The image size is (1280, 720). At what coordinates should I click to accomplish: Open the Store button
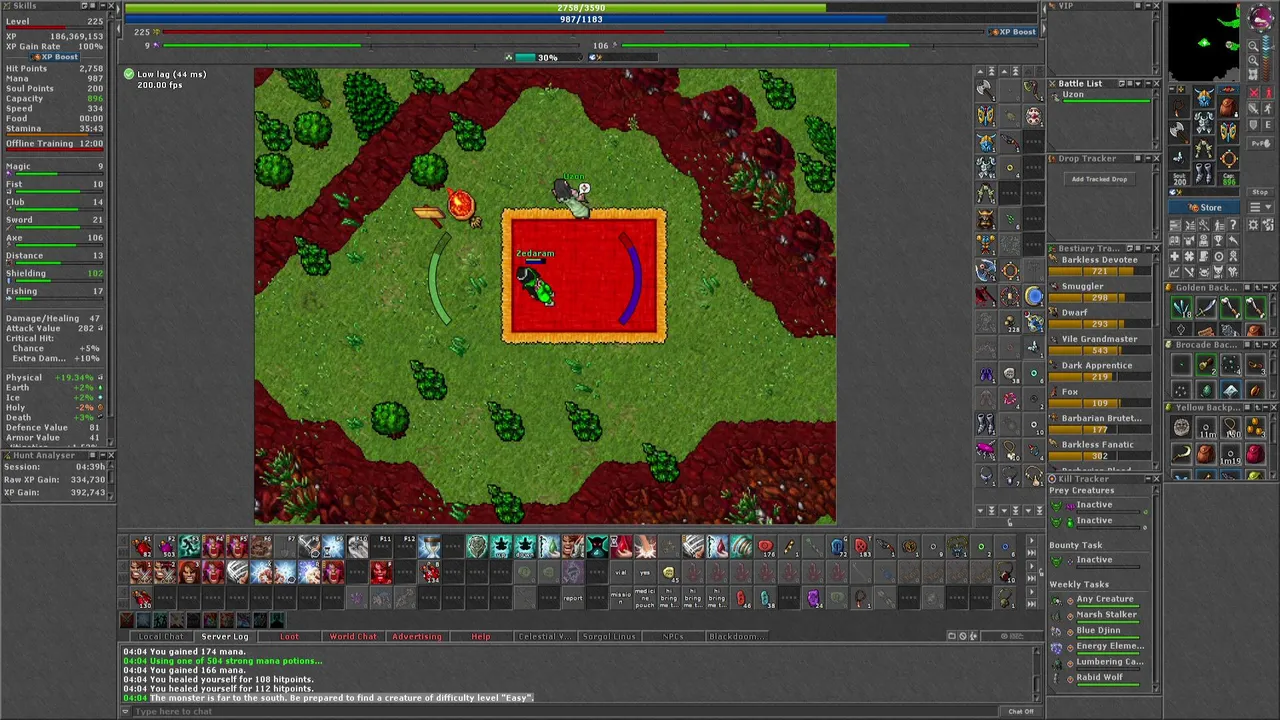(x=1204, y=208)
